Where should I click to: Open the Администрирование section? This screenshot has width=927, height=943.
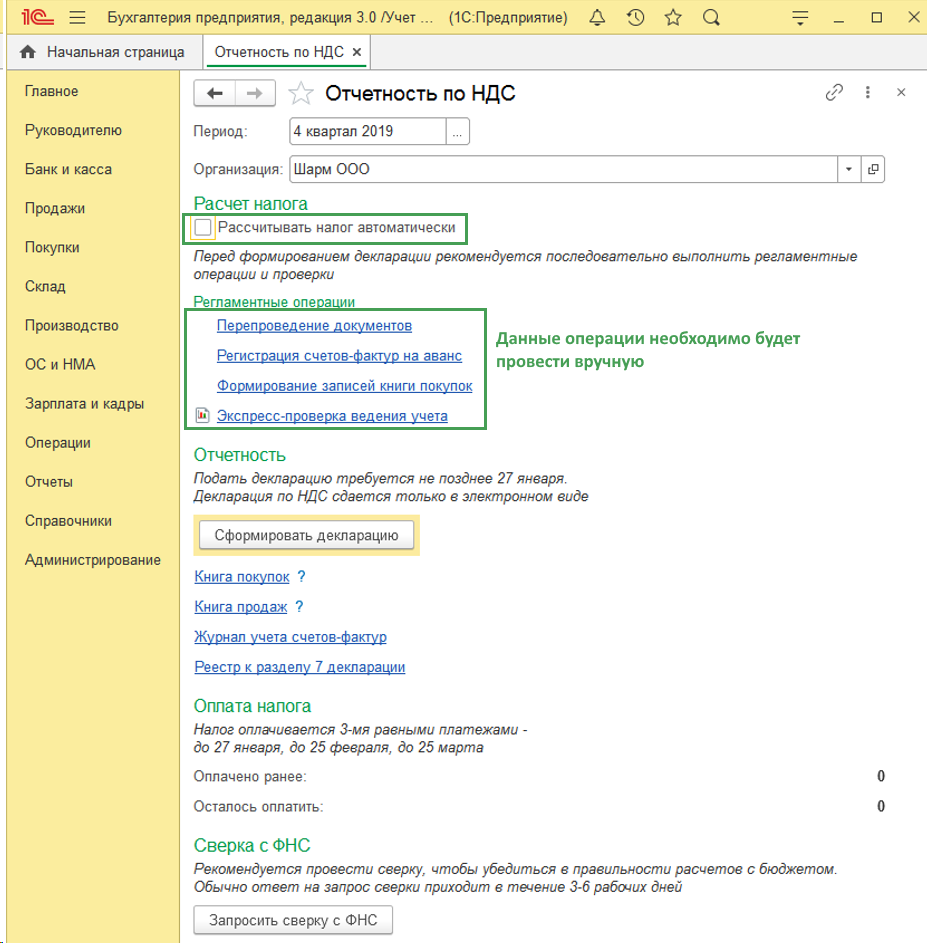point(93,561)
